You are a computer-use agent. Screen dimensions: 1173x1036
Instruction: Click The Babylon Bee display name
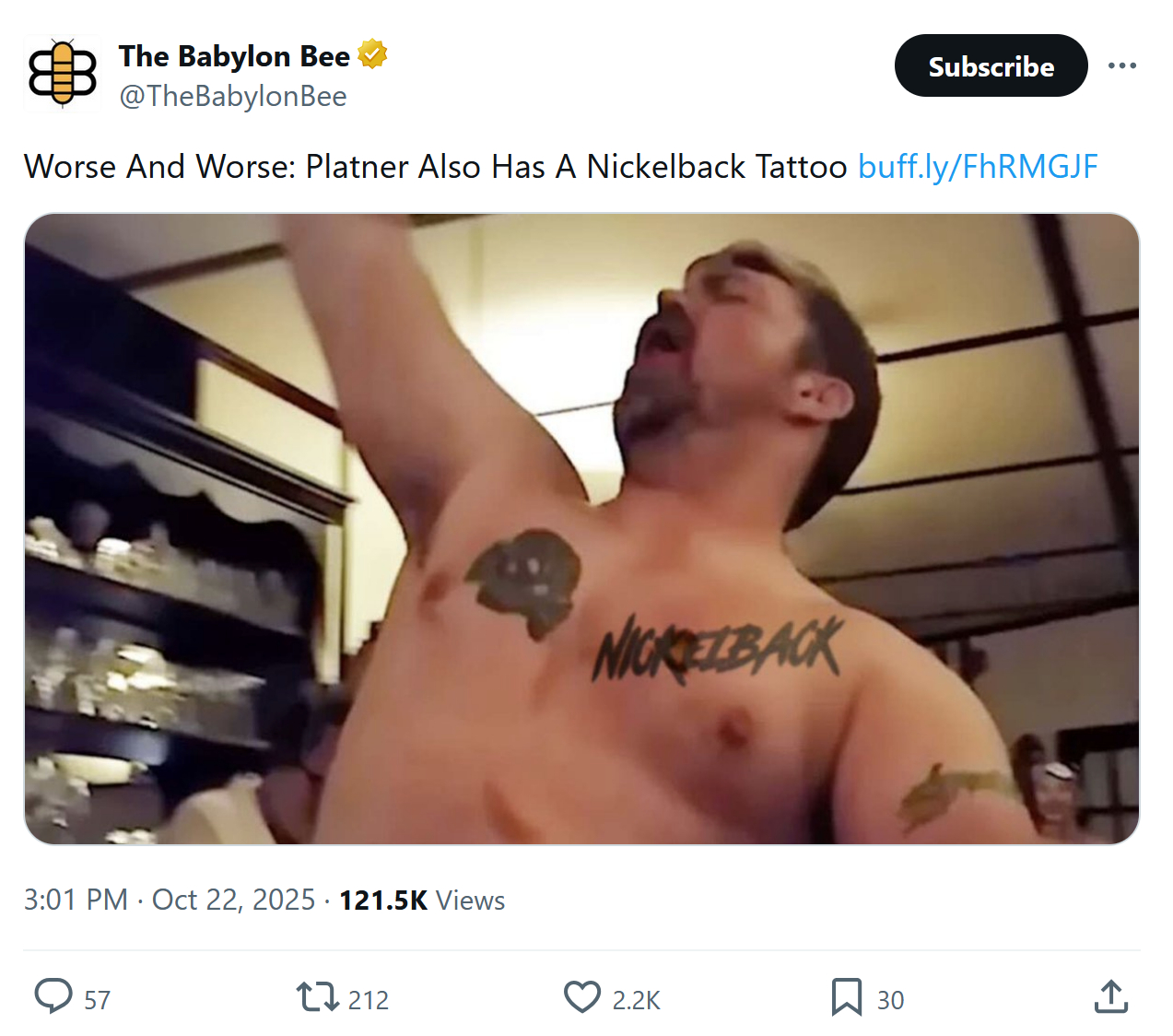click(x=234, y=56)
